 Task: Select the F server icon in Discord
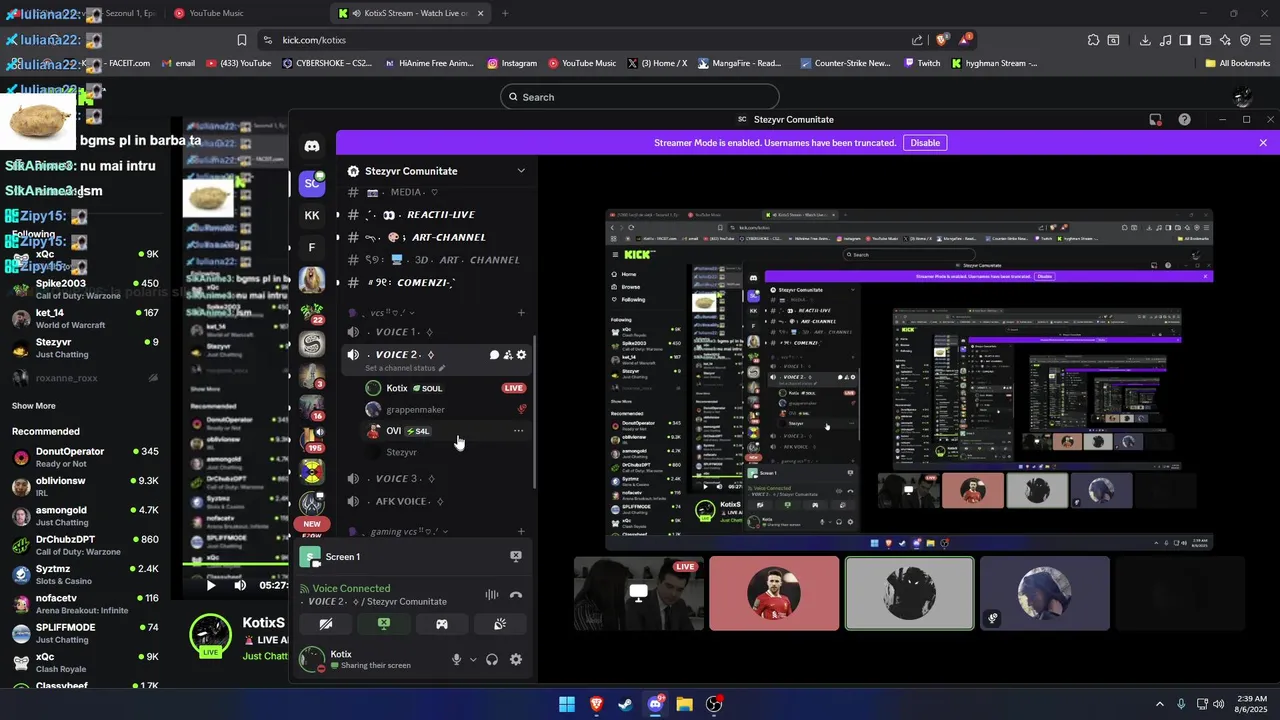point(312,247)
